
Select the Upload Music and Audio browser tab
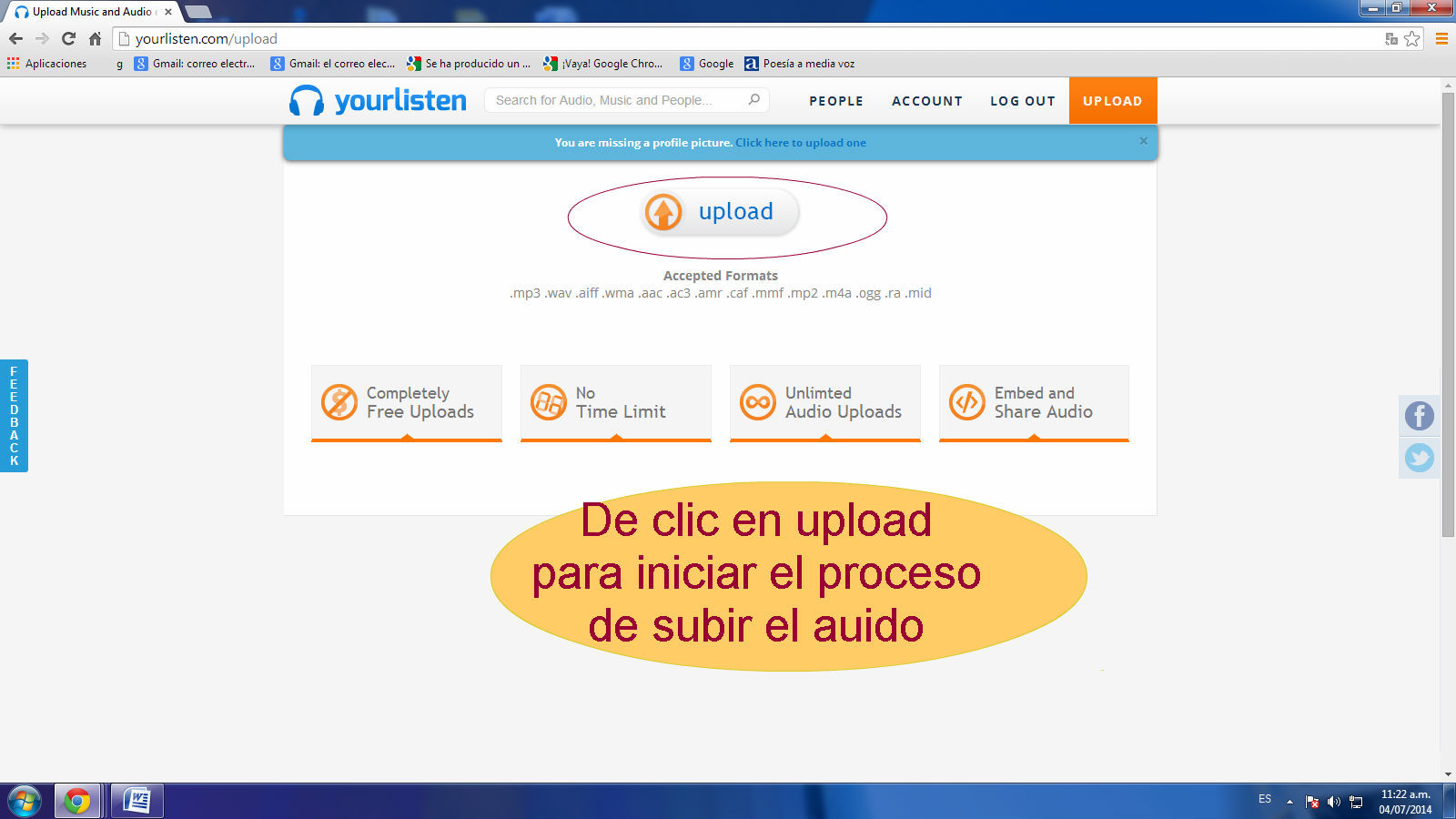coord(91,12)
